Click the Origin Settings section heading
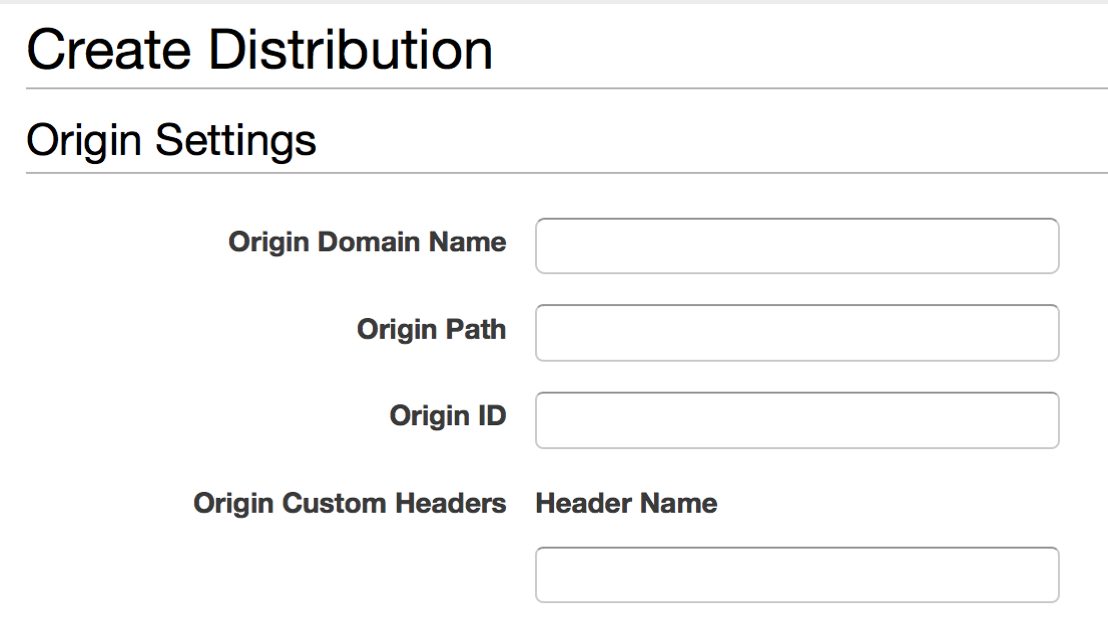 171,141
